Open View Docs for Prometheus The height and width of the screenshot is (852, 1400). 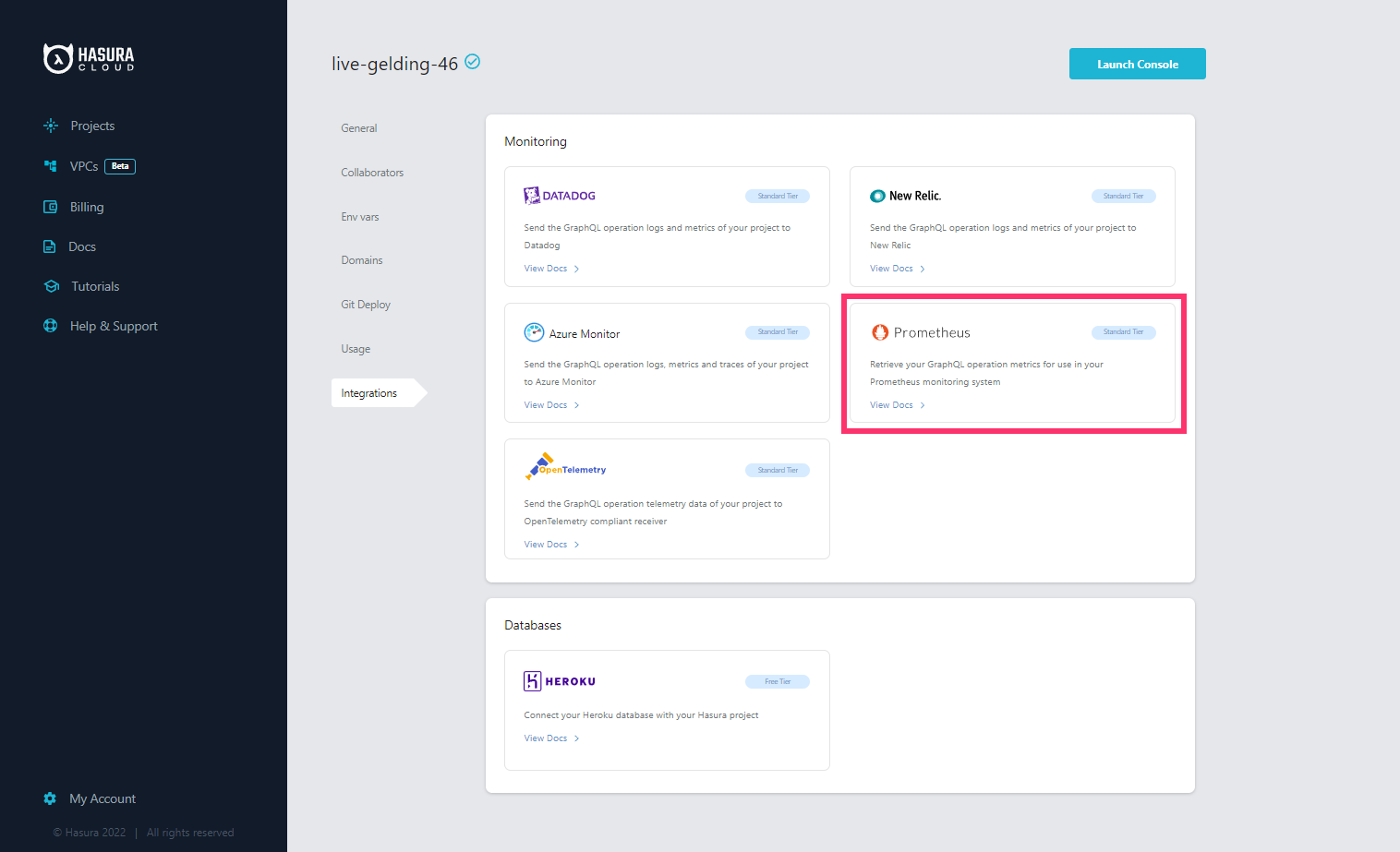click(890, 404)
